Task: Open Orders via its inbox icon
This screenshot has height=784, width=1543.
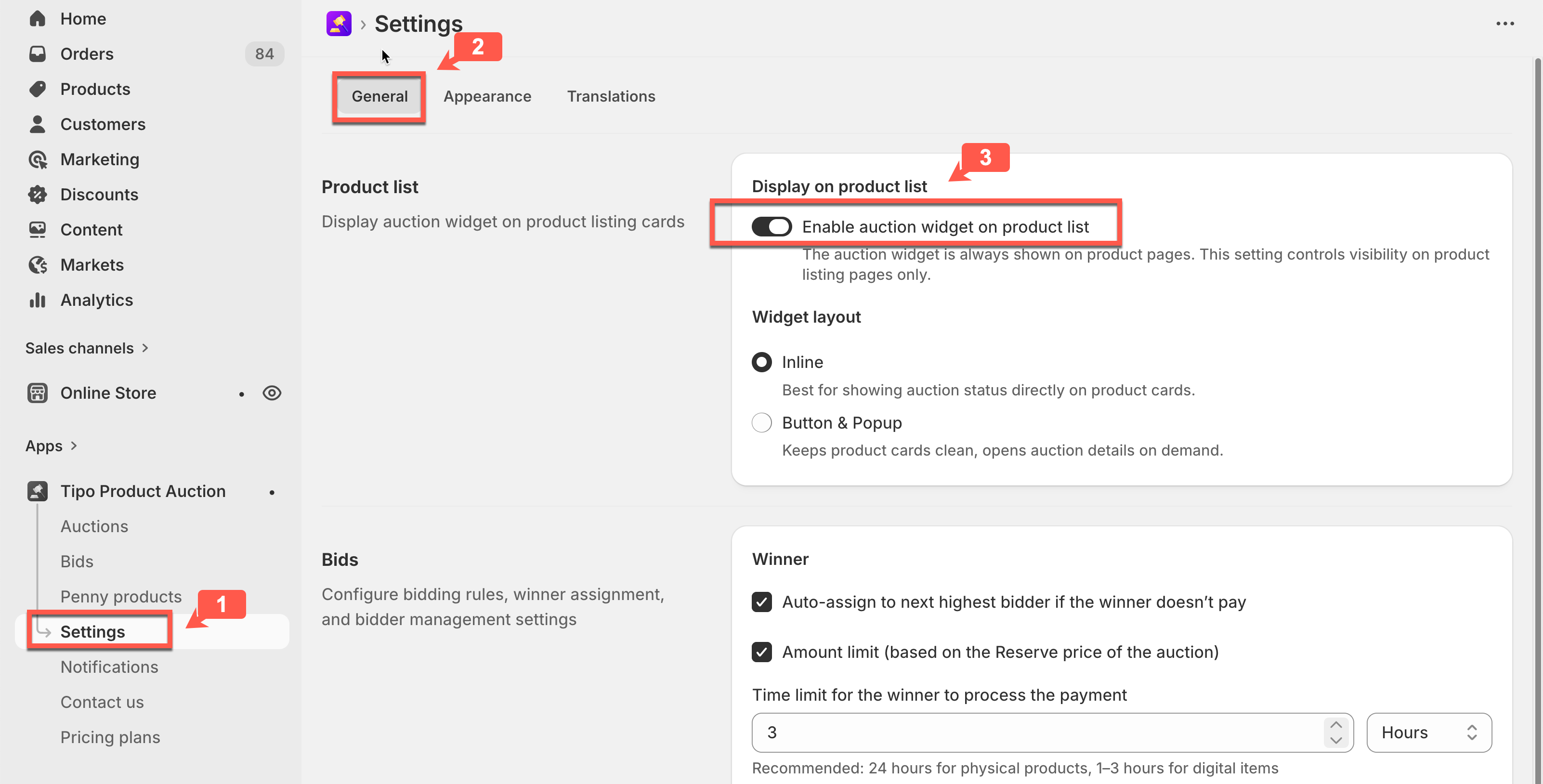Action: click(37, 54)
